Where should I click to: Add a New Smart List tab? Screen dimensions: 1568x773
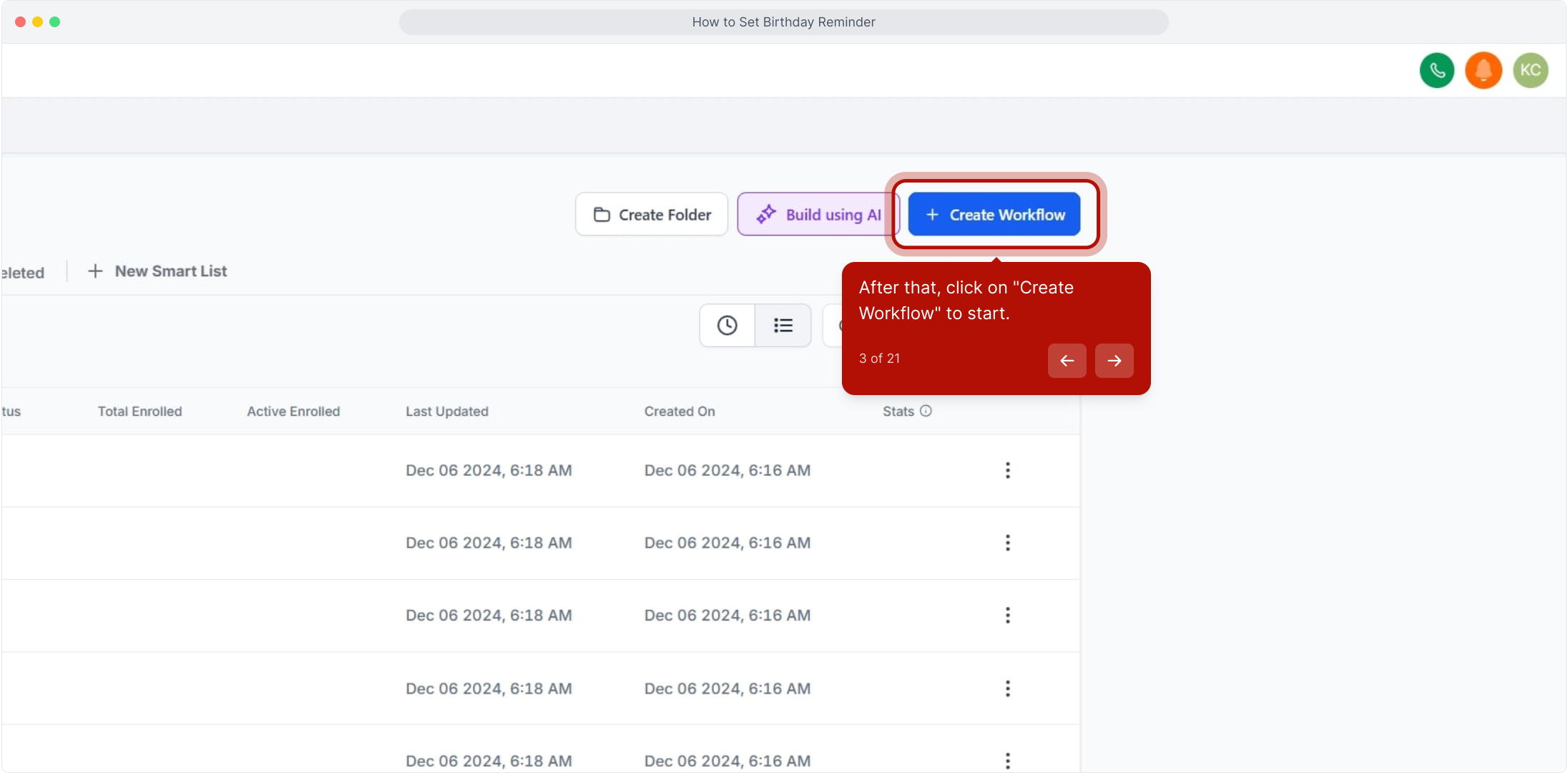(x=157, y=271)
